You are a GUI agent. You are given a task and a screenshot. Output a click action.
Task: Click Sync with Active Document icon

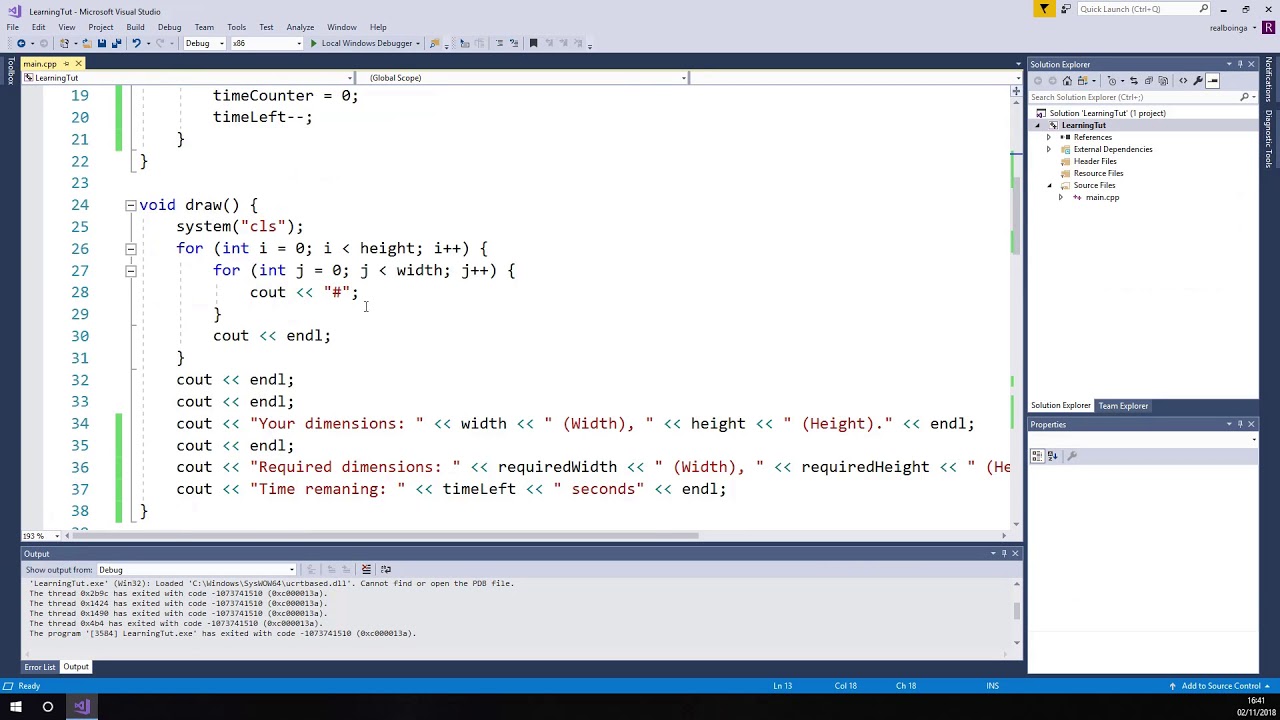pos(1134,81)
